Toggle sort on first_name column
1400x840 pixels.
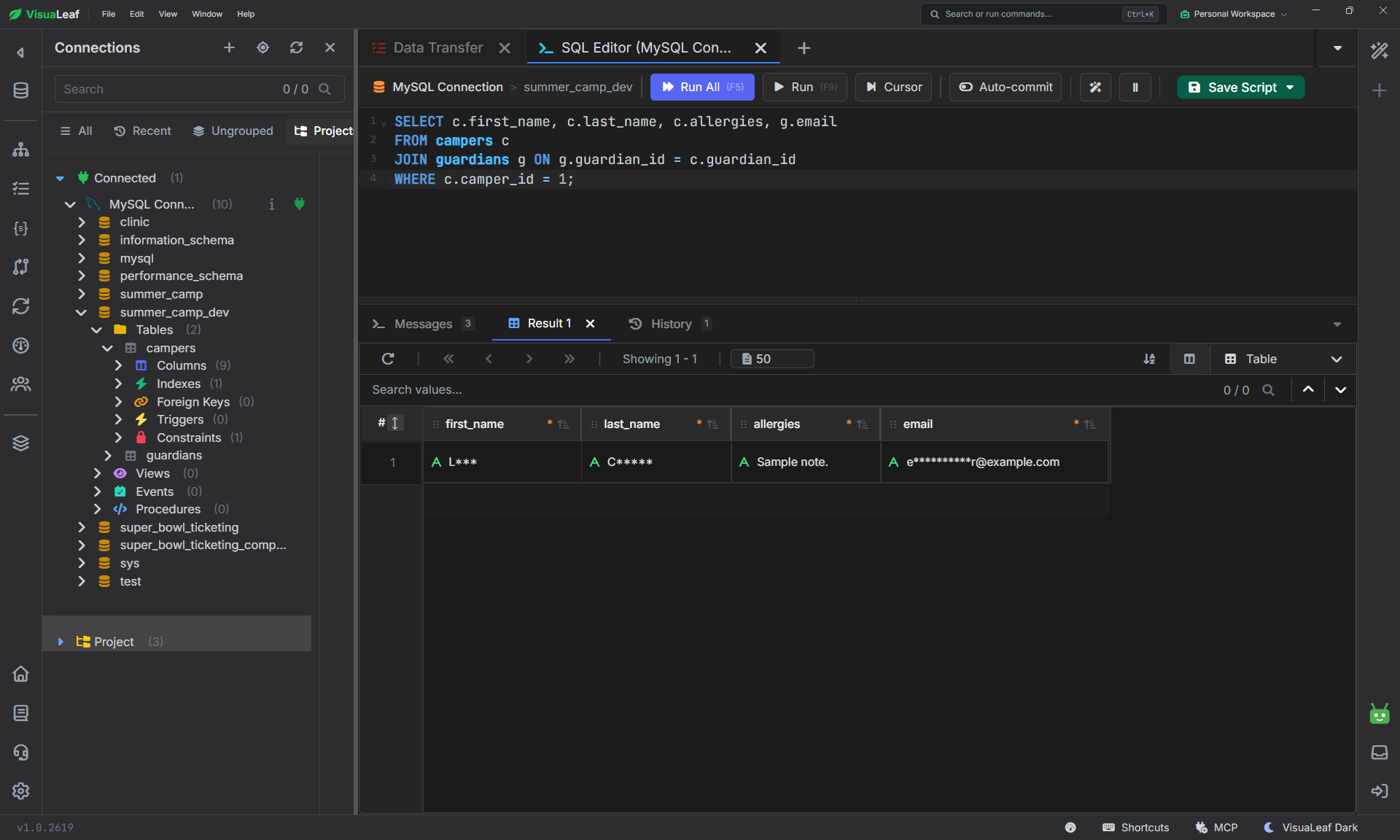(563, 424)
